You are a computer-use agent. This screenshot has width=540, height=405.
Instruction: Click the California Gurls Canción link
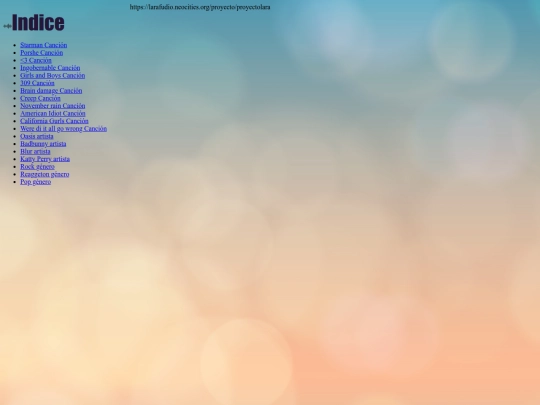click(54, 121)
